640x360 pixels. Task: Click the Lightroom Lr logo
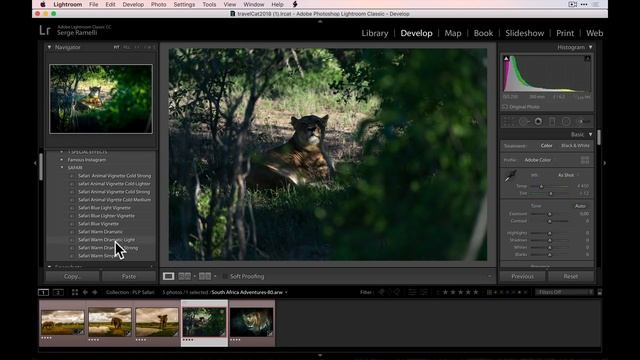point(45,30)
